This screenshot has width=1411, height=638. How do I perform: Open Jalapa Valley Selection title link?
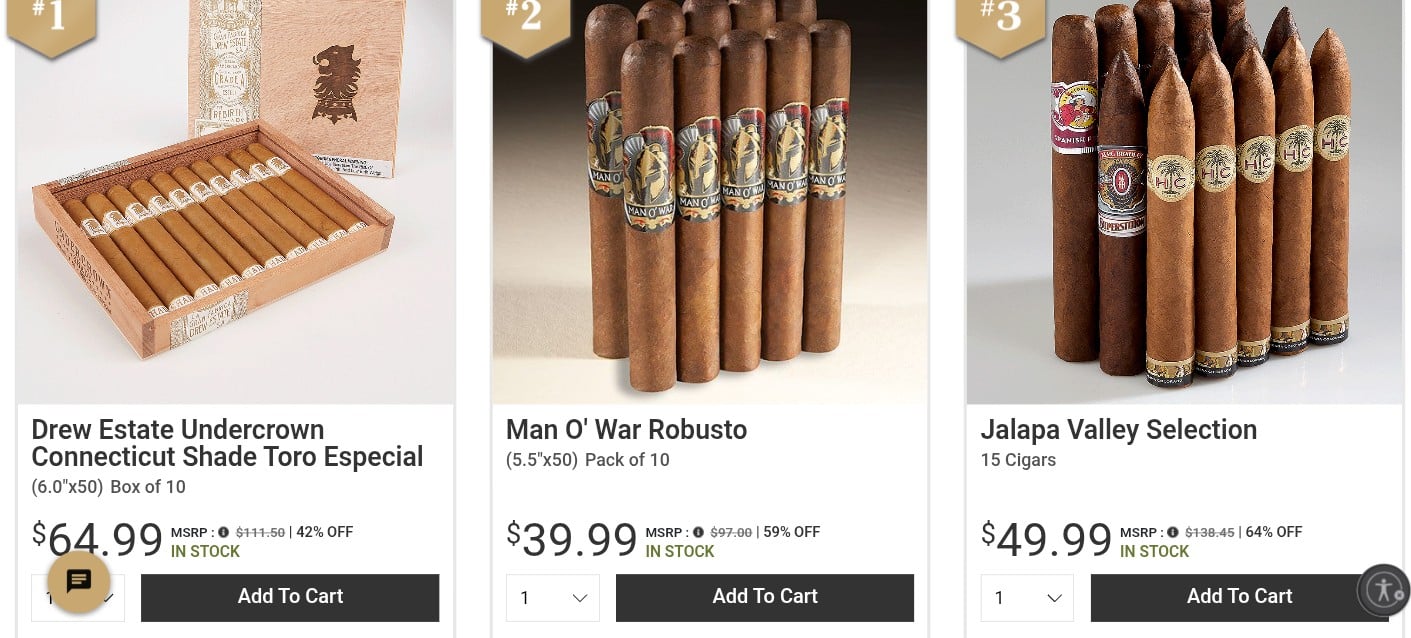coord(1118,430)
